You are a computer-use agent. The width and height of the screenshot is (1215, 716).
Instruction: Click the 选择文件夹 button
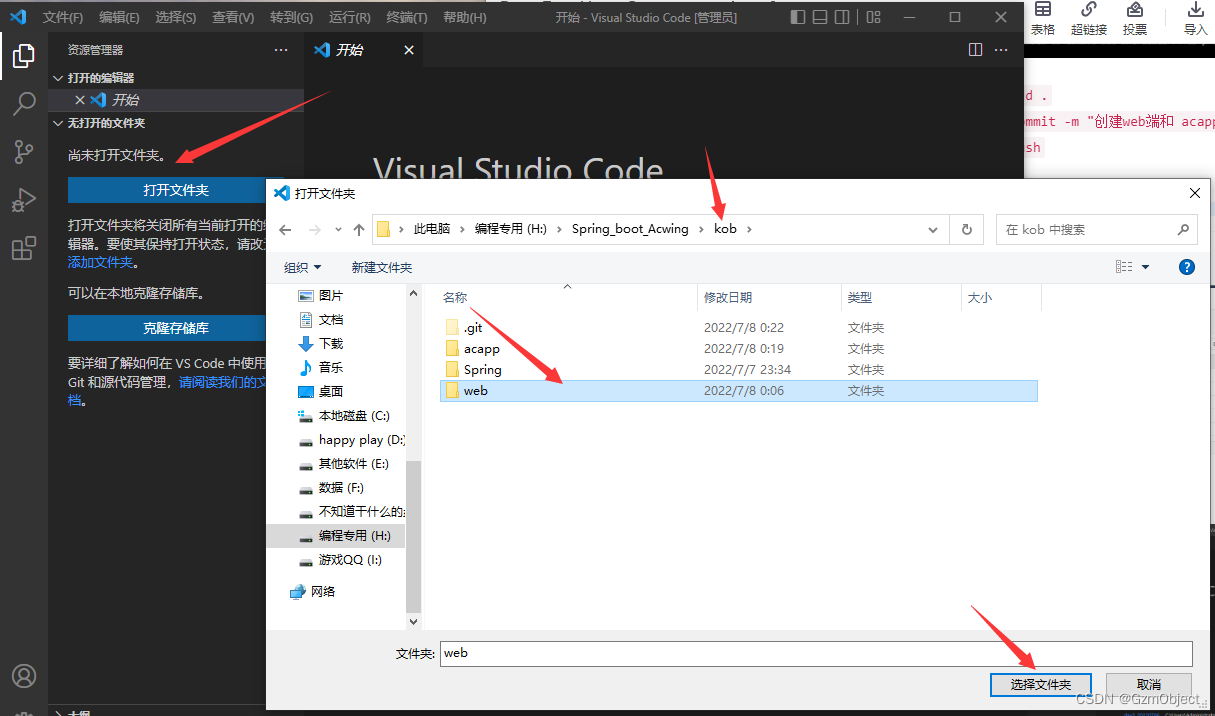[x=1041, y=684]
